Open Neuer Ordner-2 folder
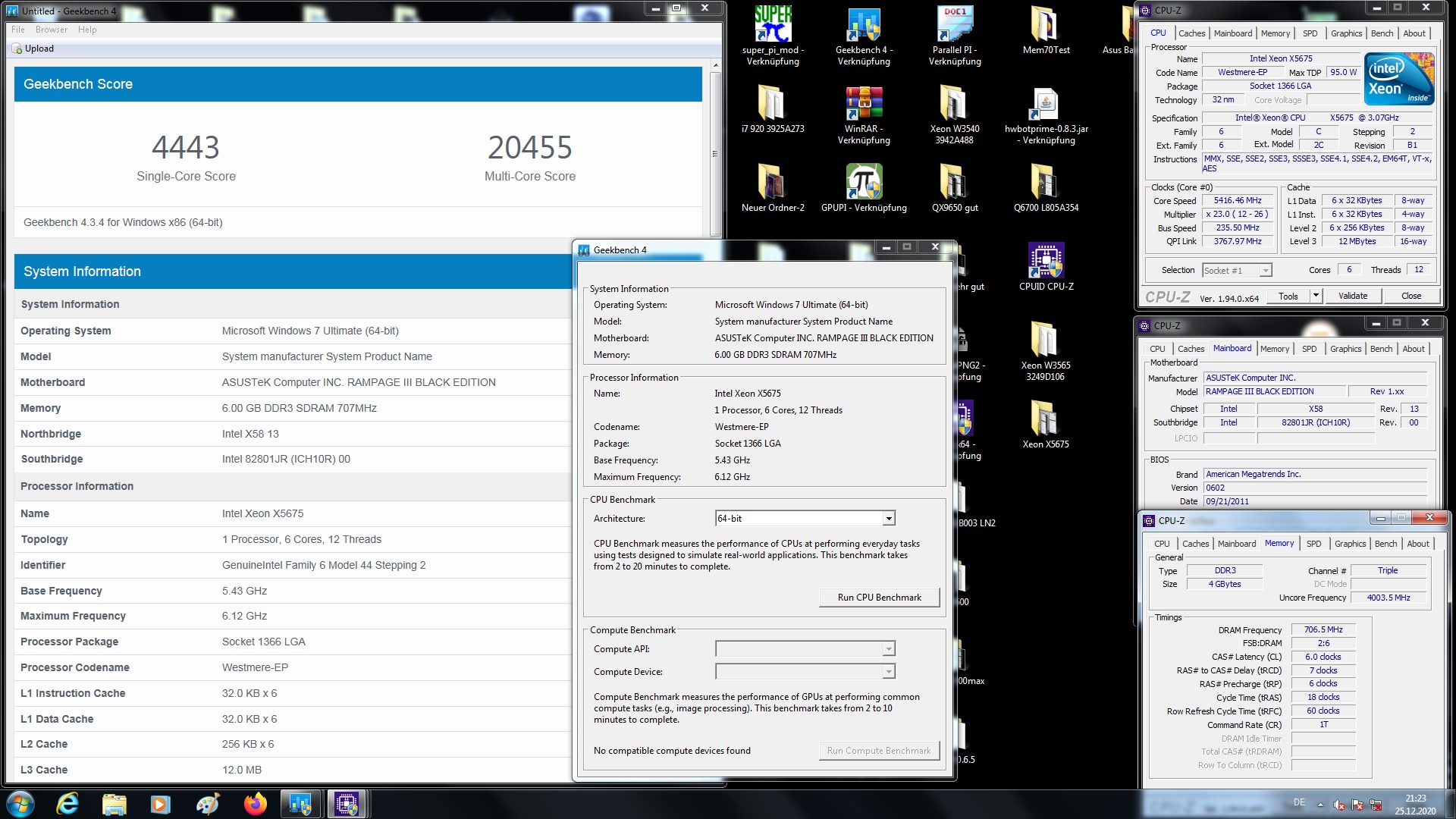 click(773, 187)
